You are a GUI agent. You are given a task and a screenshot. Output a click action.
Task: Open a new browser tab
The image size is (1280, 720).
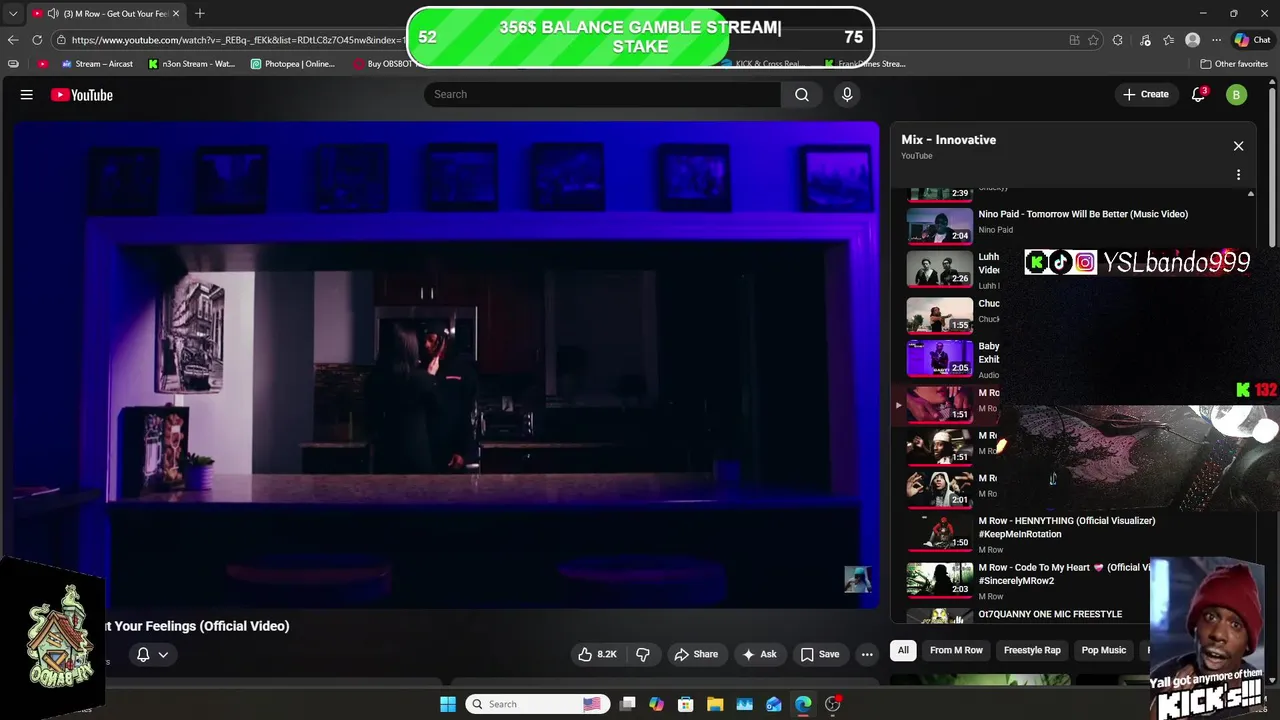200,13
